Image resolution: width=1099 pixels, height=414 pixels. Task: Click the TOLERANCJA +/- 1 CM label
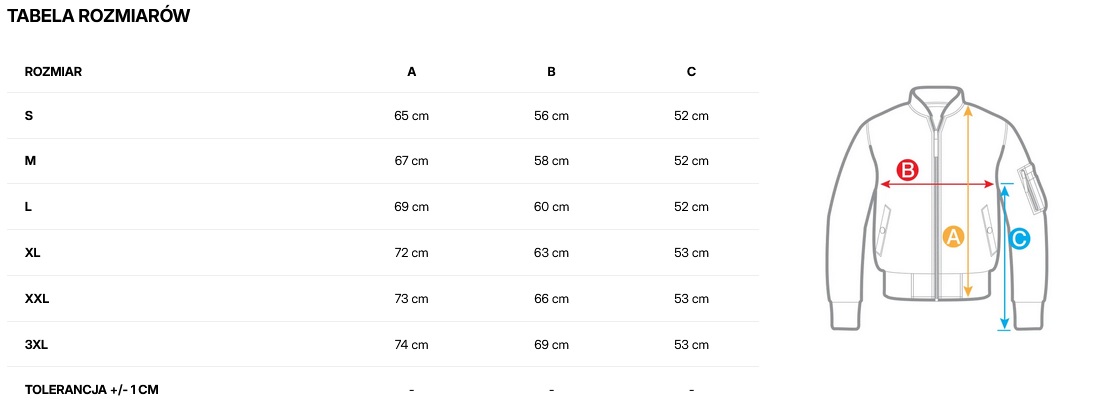click(x=92, y=389)
